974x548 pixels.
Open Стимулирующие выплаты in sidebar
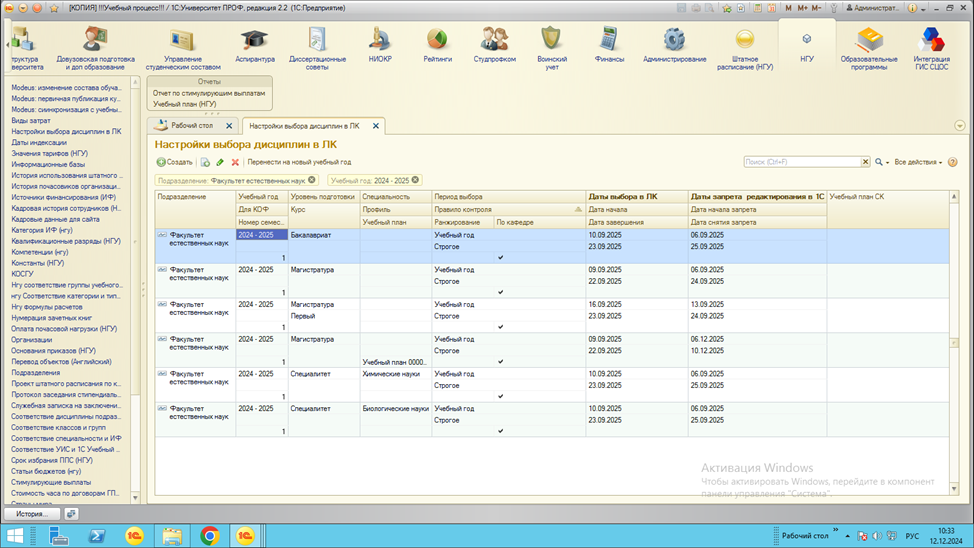51,482
